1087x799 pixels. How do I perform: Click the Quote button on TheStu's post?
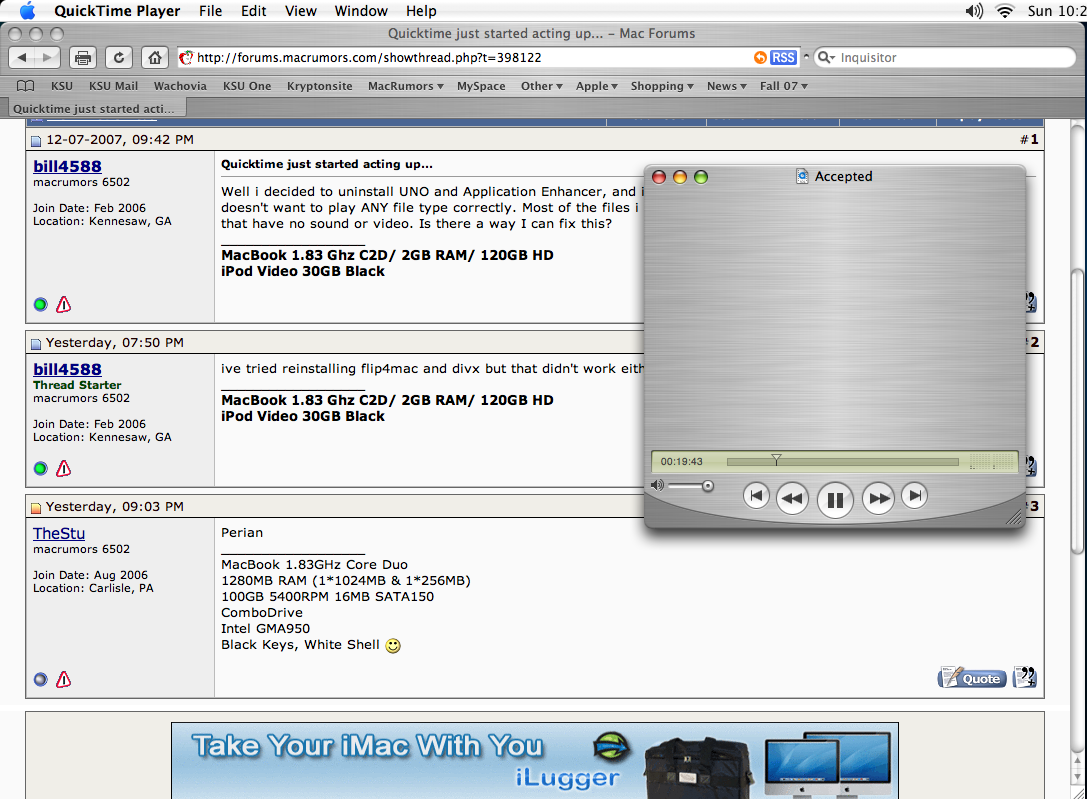[972, 678]
